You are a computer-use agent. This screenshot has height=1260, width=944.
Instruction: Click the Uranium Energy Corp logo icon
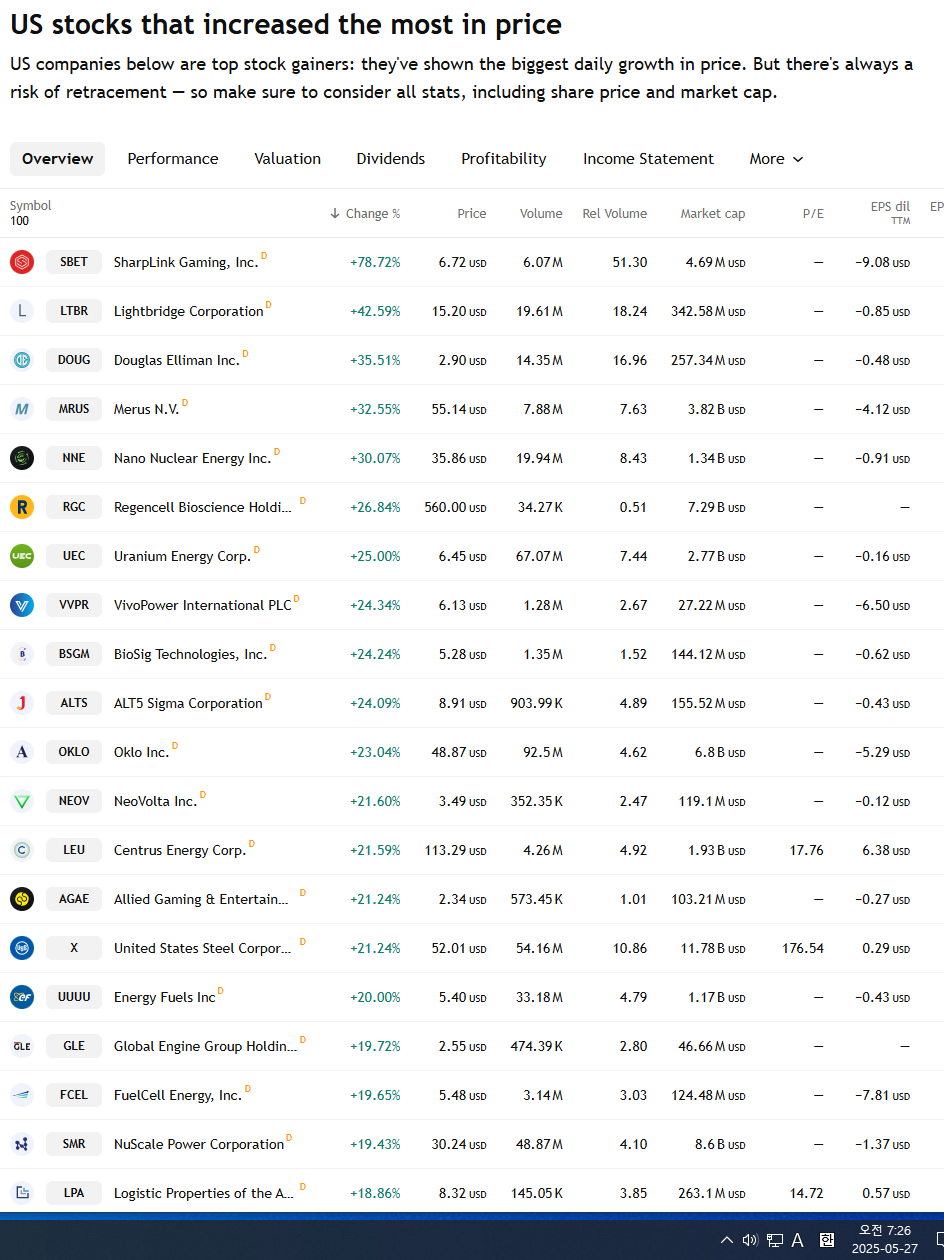click(x=22, y=556)
